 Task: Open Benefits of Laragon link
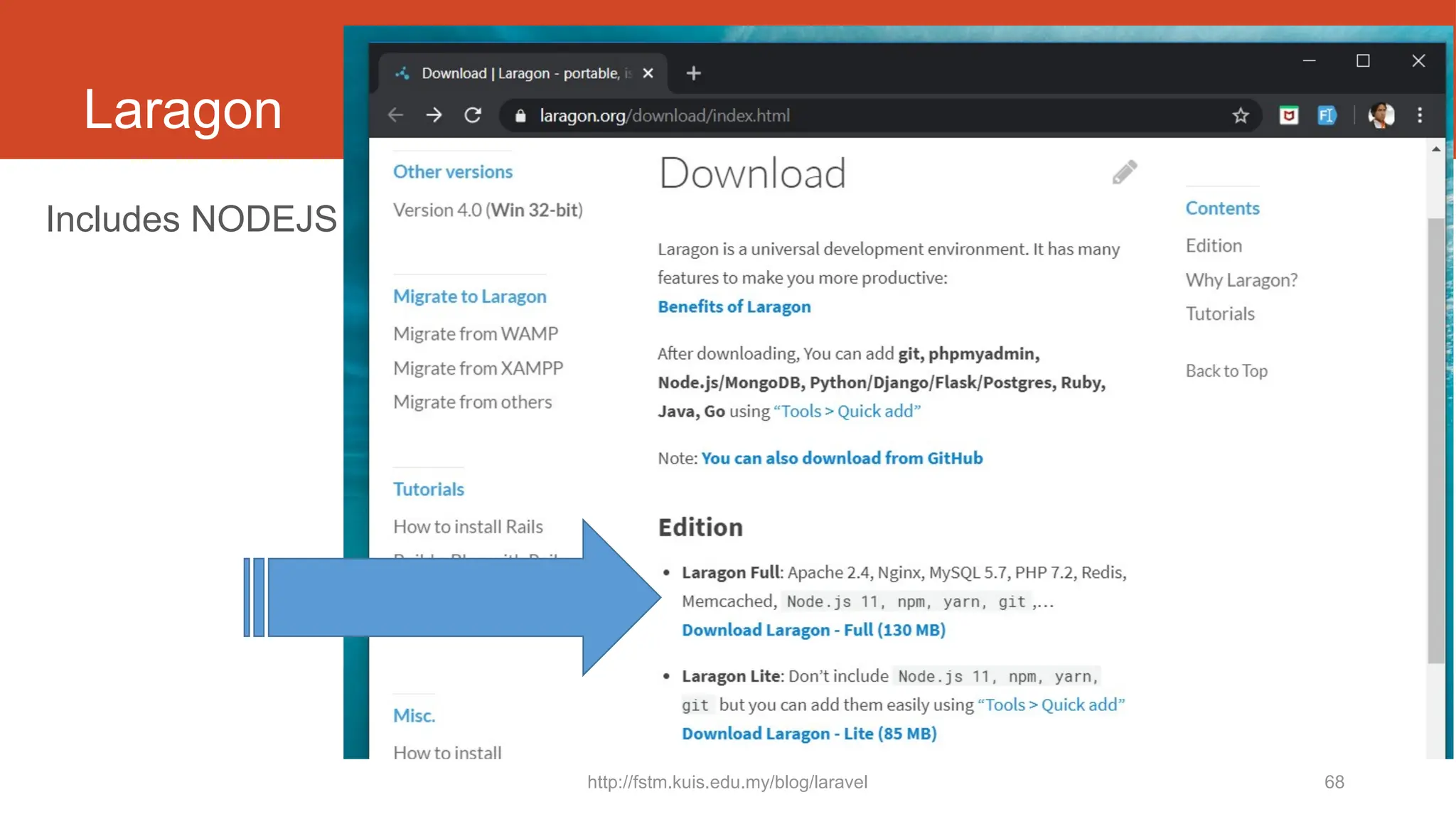click(734, 306)
